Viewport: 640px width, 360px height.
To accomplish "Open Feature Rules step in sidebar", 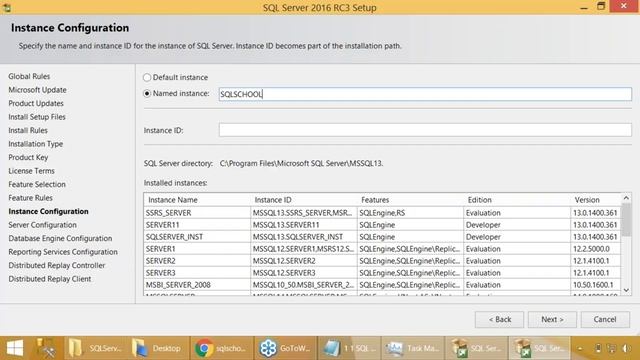I will pos(30,198).
